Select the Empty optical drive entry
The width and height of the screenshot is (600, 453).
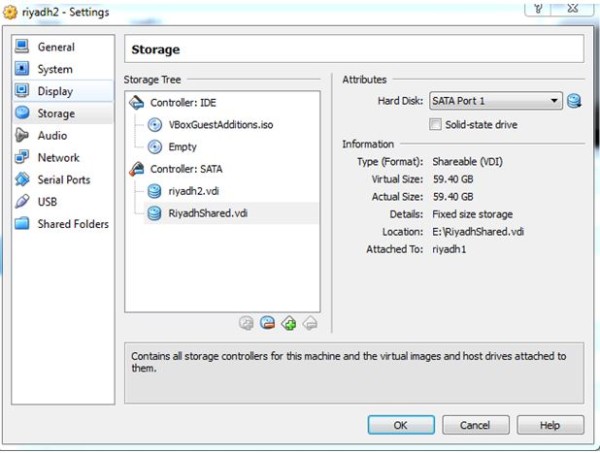[183, 147]
